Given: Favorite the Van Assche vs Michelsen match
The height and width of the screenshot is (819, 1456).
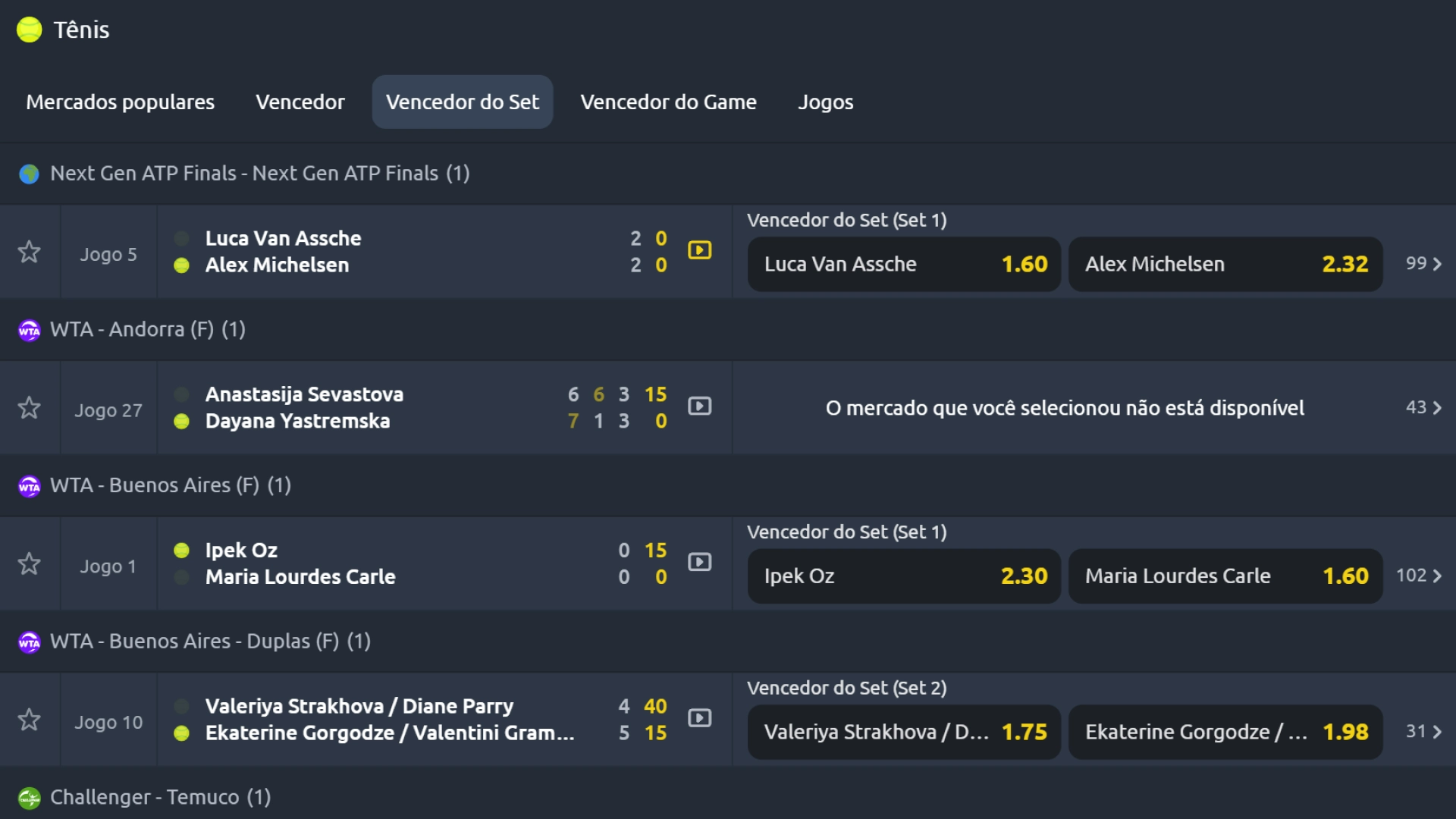Looking at the screenshot, I should (29, 251).
